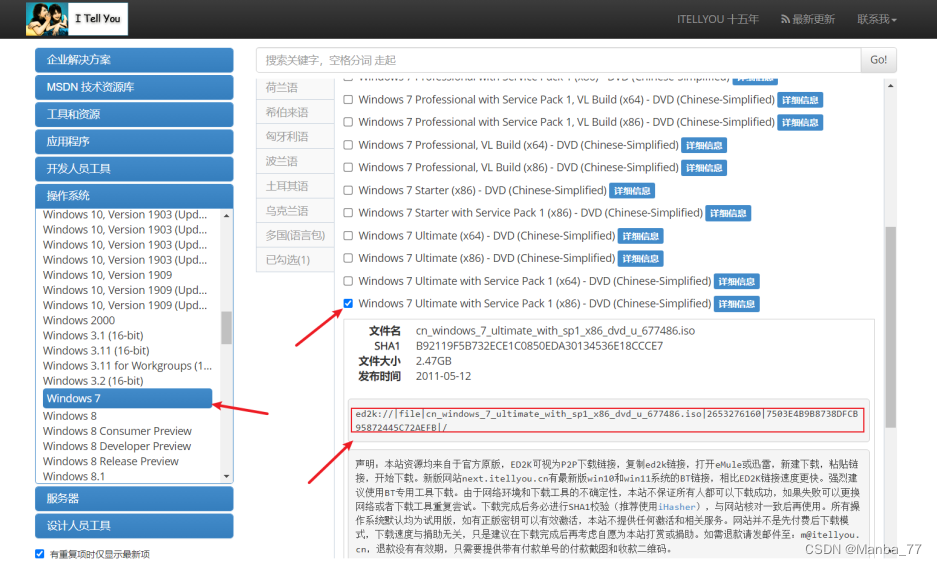Expand the 设计人员工具 category

coord(134,526)
